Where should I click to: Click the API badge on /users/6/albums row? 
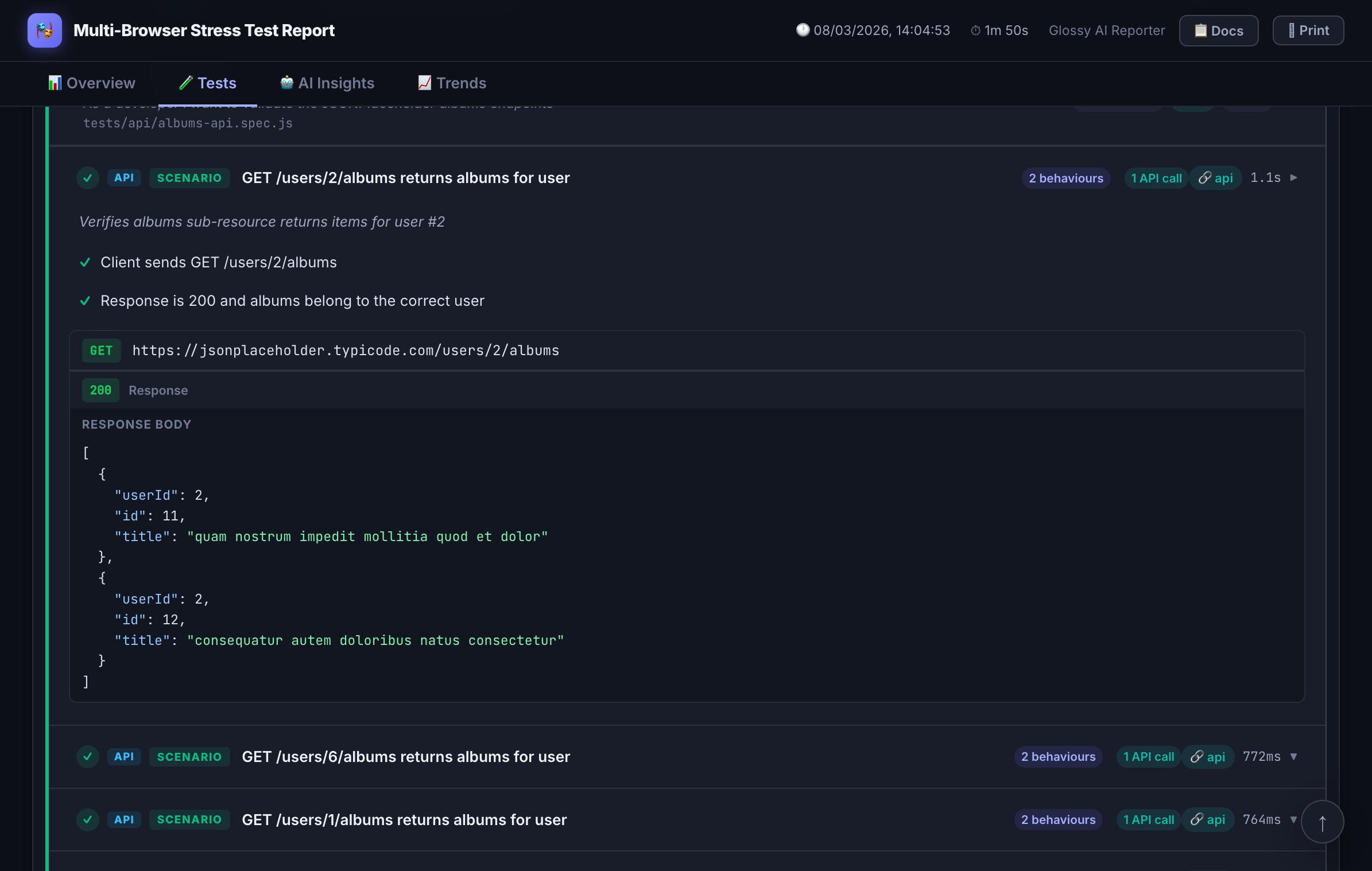coord(124,757)
